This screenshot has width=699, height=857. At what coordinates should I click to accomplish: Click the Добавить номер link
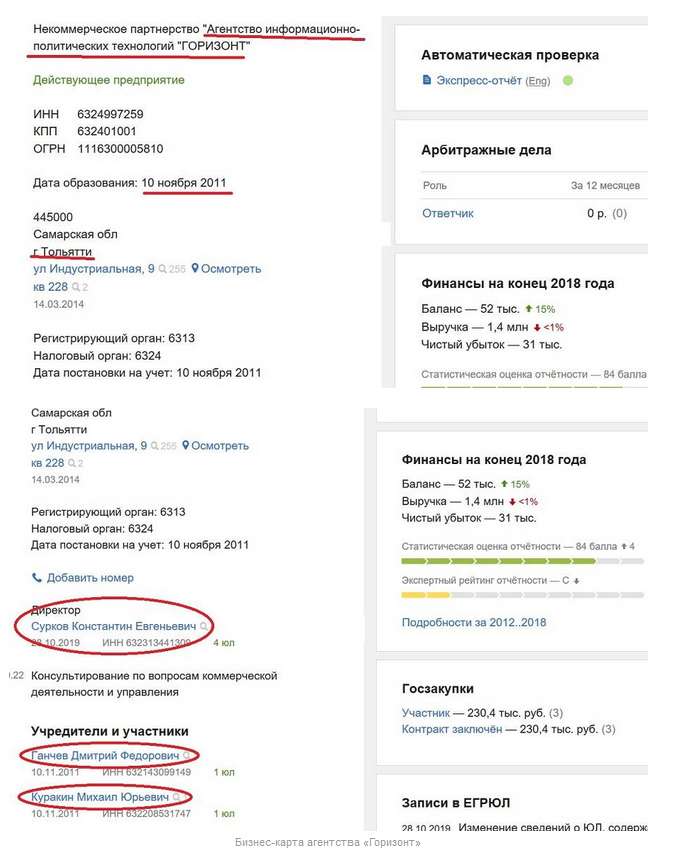tap(90, 578)
